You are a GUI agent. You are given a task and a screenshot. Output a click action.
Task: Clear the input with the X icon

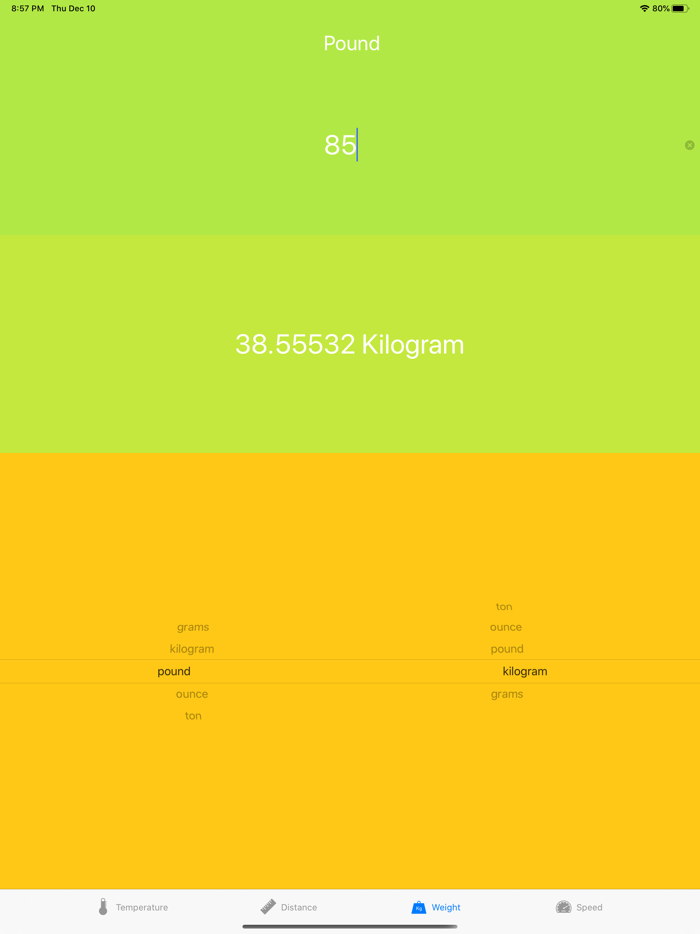[x=689, y=145]
